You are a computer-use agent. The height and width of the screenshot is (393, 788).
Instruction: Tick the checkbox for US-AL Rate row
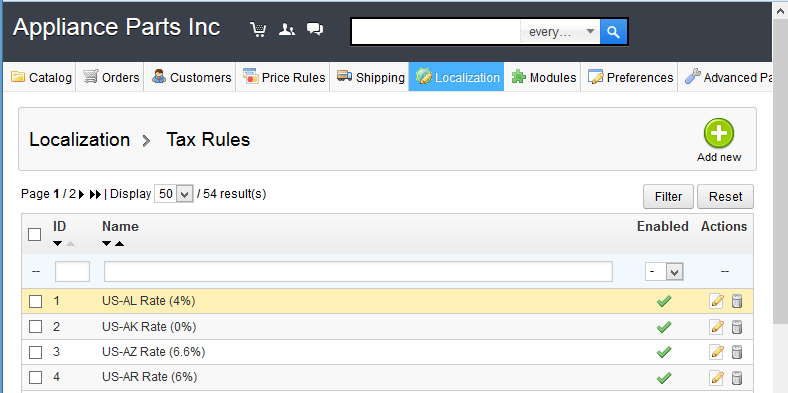click(x=35, y=302)
